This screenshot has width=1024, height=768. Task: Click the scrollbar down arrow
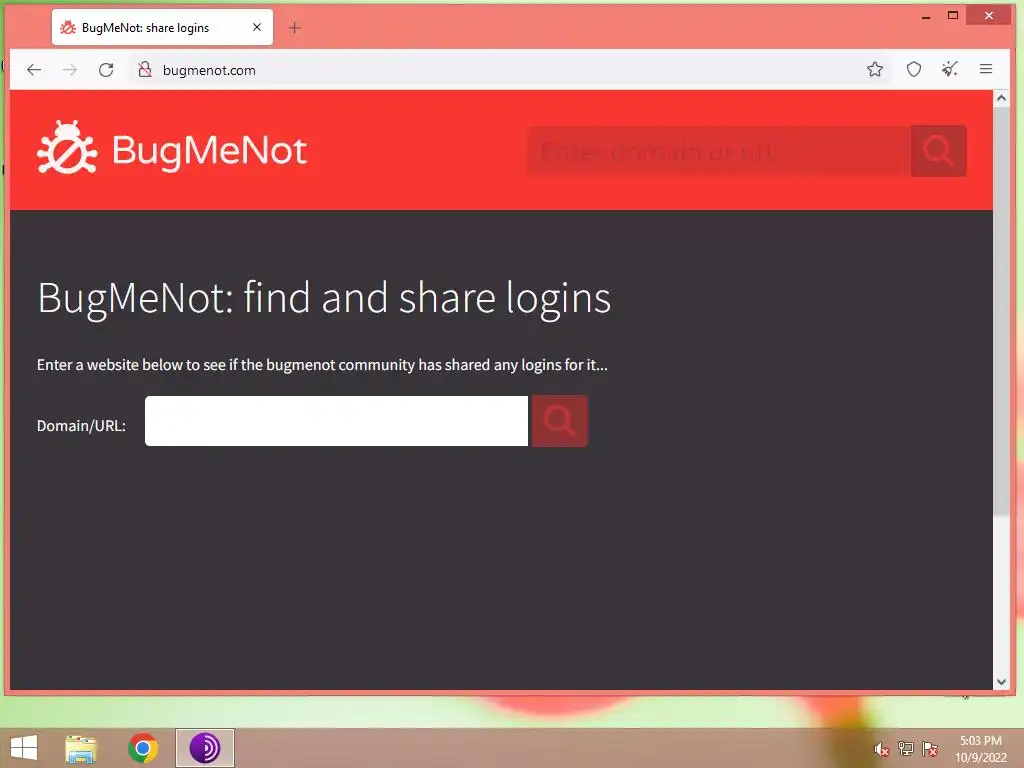pyautogui.click(x=1001, y=682)
